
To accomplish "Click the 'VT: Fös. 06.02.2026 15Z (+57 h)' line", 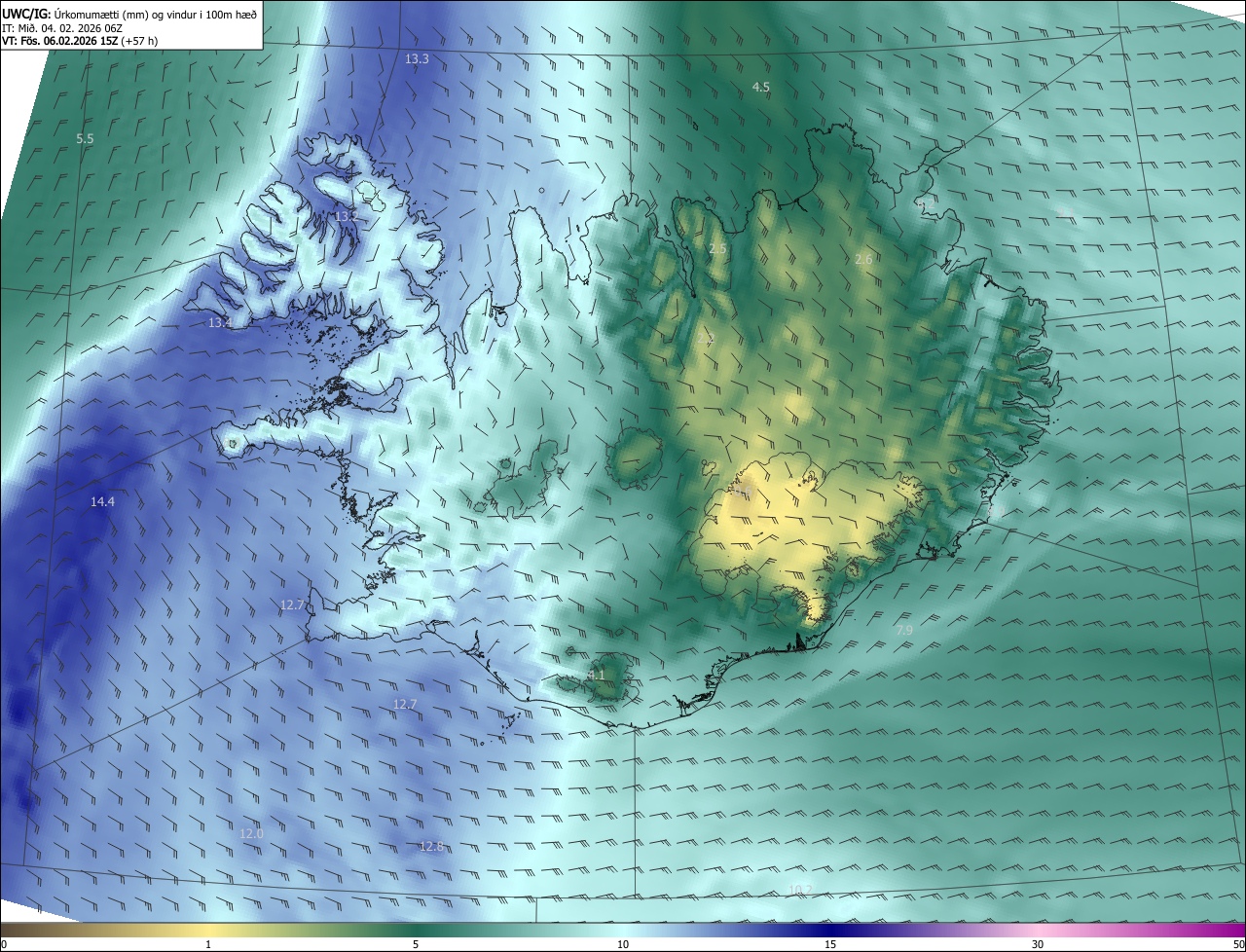I will (81, 41).
